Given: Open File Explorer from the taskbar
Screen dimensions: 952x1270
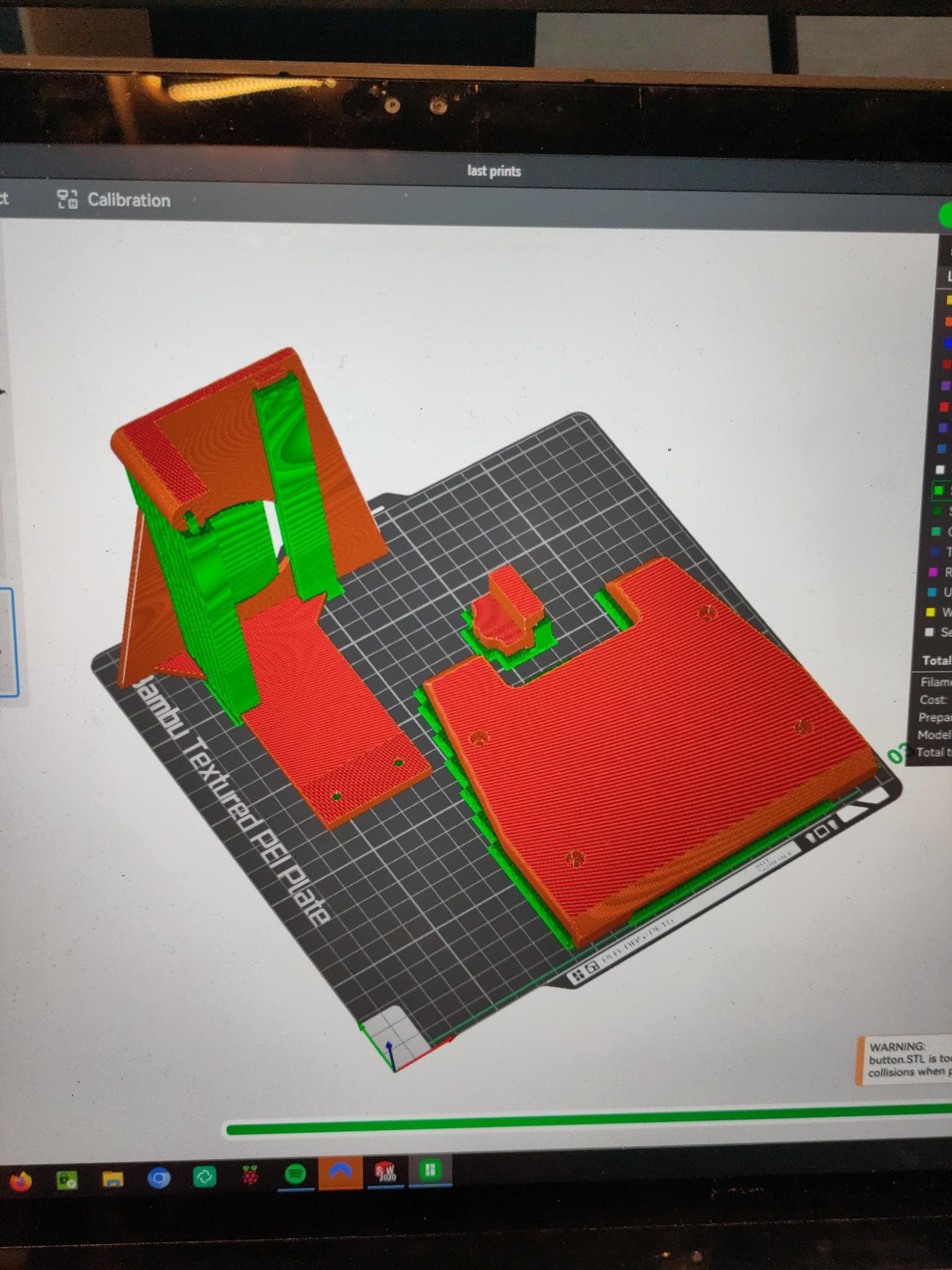Looking at the screenshot, I should click(x=113, y=1178).
